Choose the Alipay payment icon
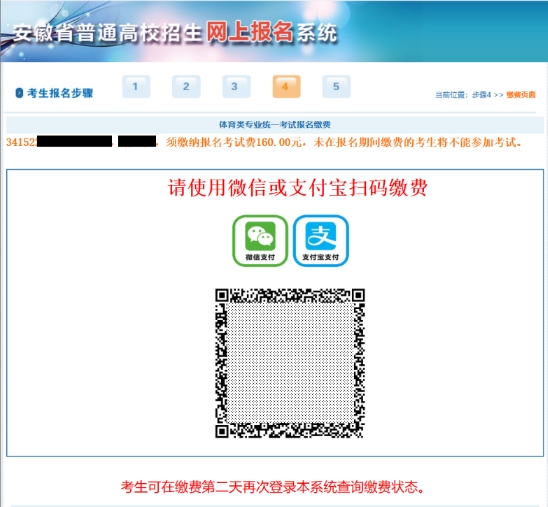This screenshot has height=507, width=548. [320, 241]
